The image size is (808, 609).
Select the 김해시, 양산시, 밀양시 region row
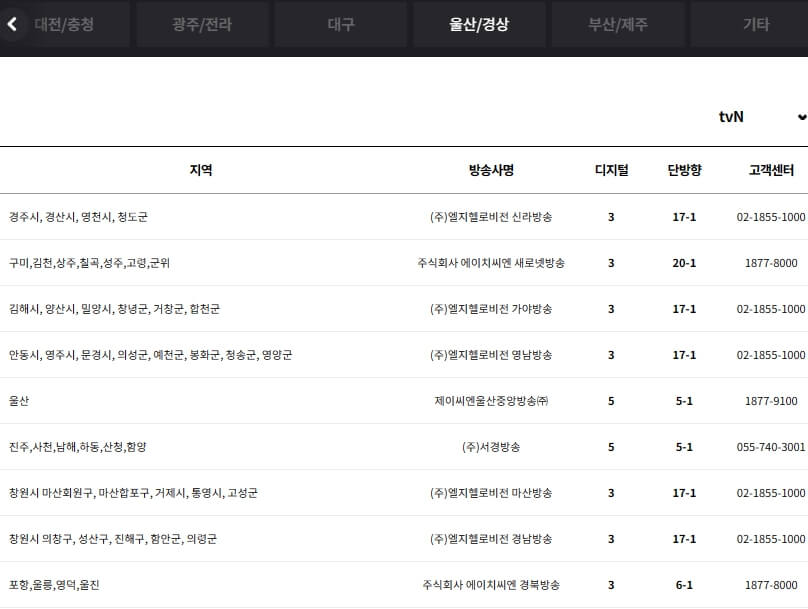[404, 309]
